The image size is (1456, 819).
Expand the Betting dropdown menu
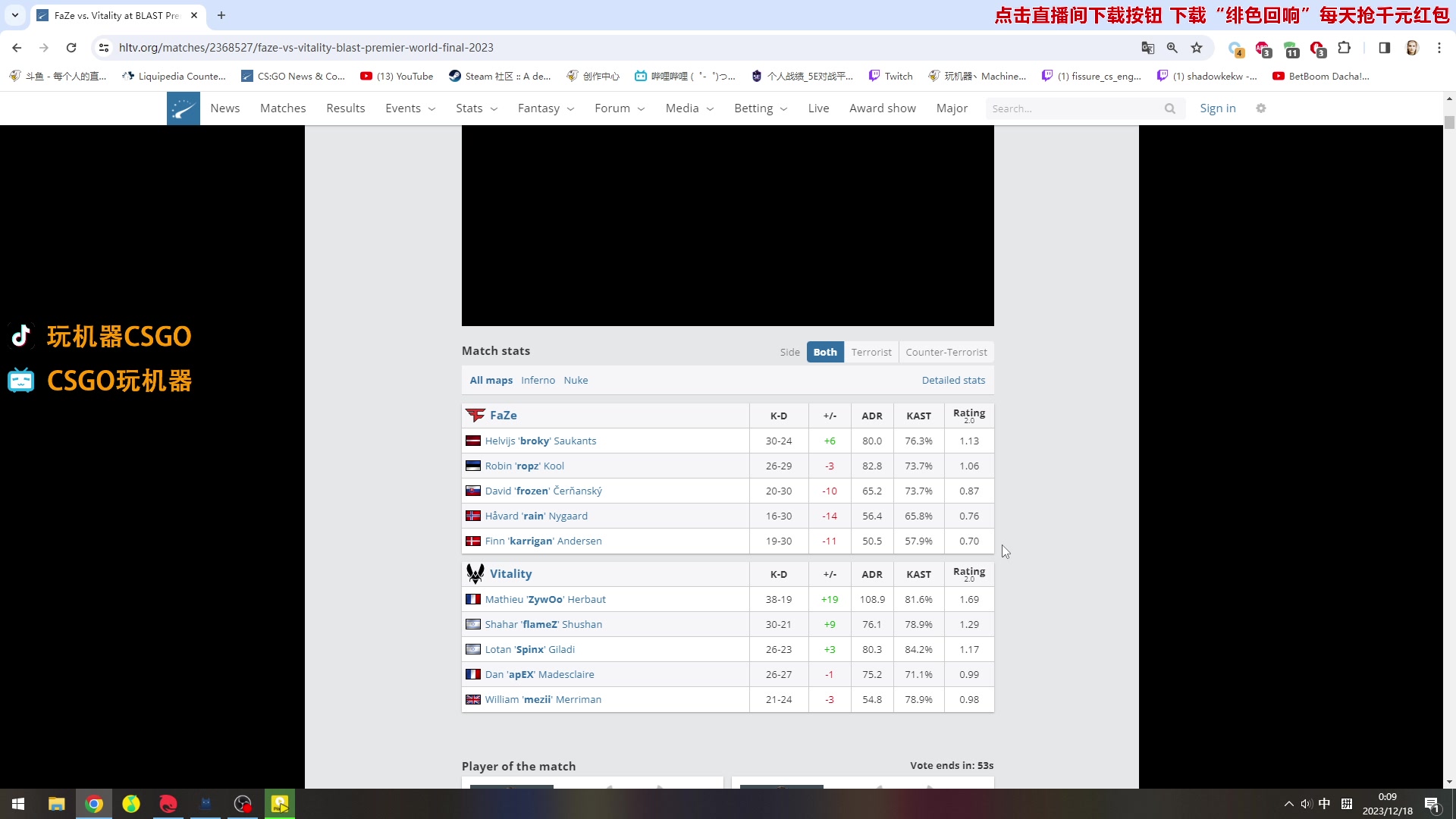tap(761, 108)
